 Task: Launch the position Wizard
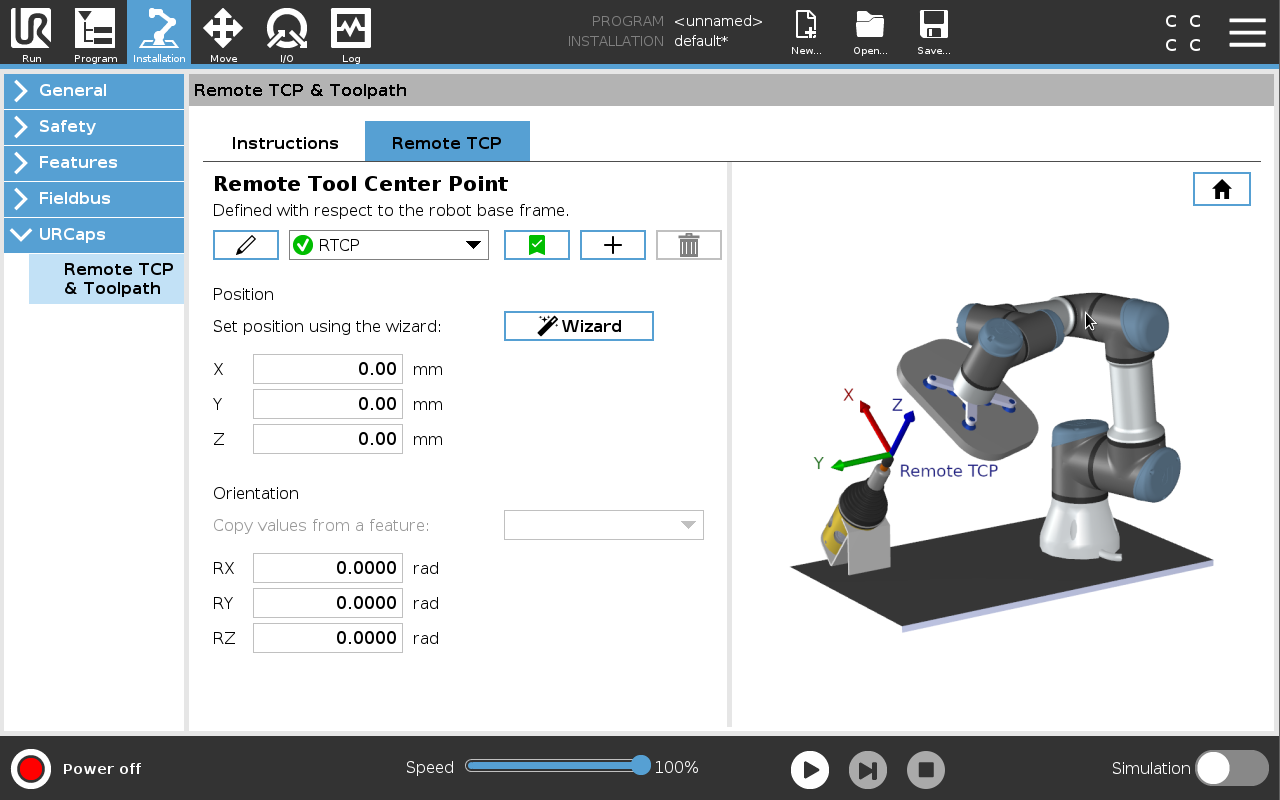click(579, 326)
